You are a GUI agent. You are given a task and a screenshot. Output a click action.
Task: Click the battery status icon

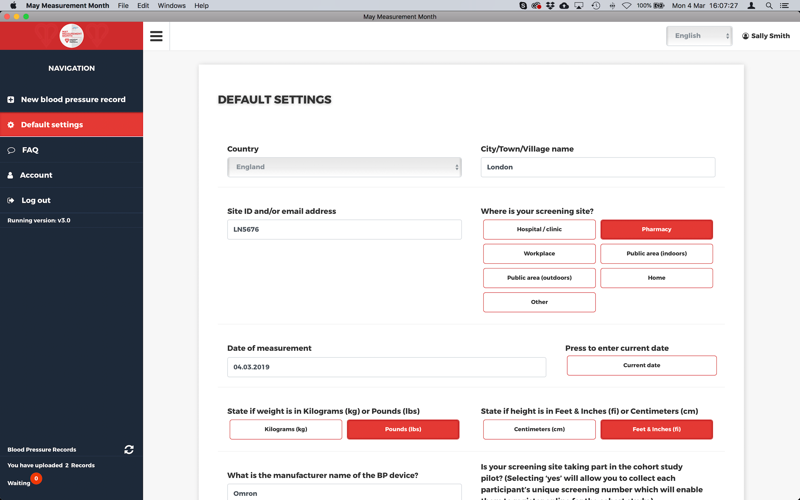pyautogui.click(x=659, y=6)
